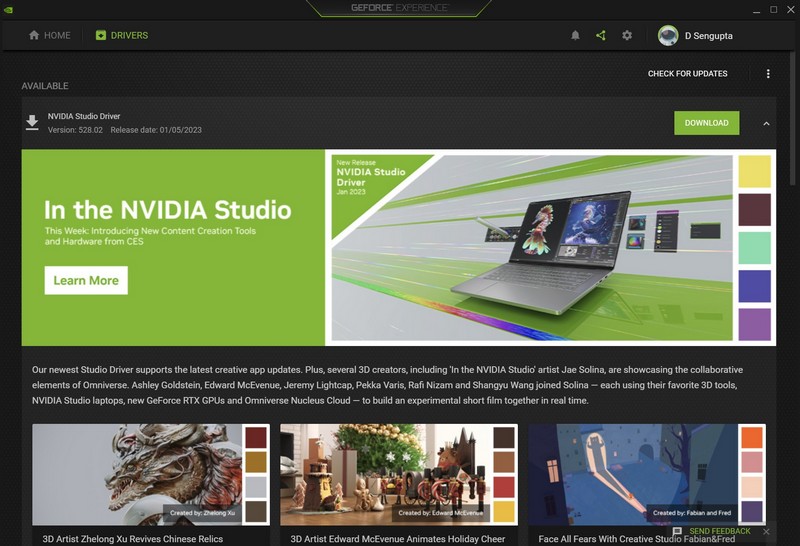Maximize the GeForce Experience window
Image resolution: width=800 pixels, height=546 pixels.
tap(773, 9)
